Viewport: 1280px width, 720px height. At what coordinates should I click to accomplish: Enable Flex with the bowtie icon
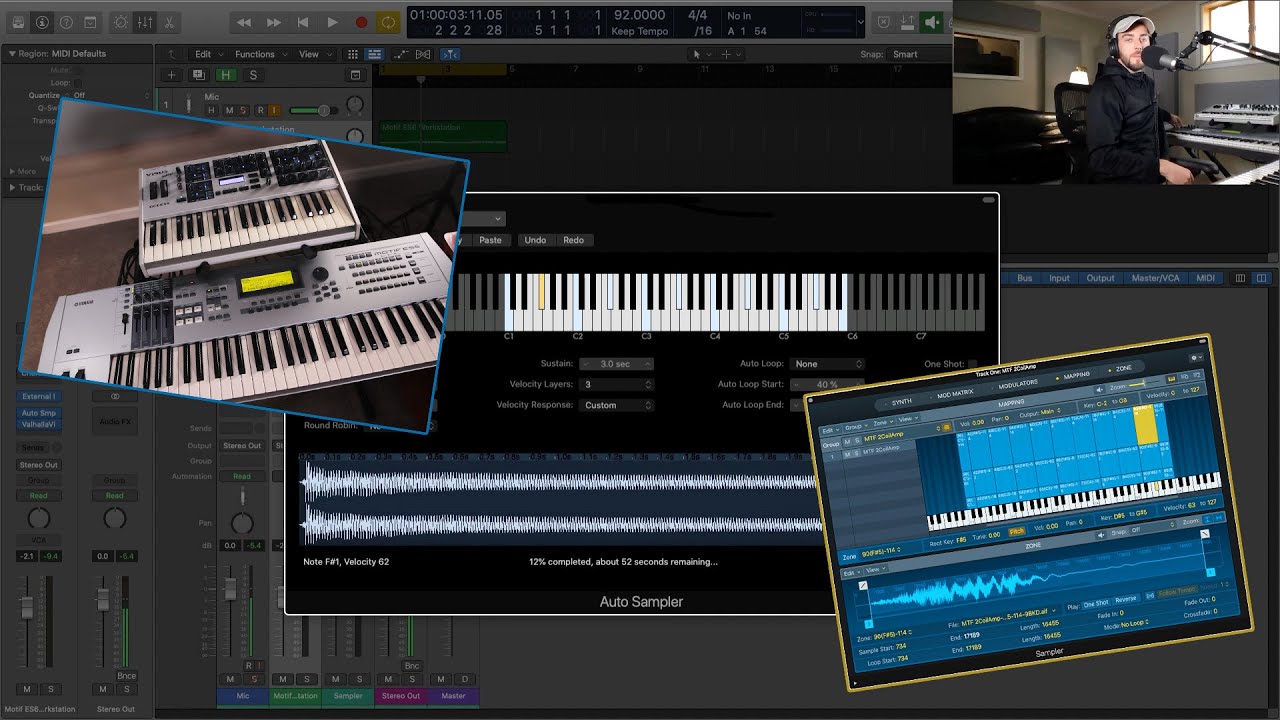pos(423,54)
